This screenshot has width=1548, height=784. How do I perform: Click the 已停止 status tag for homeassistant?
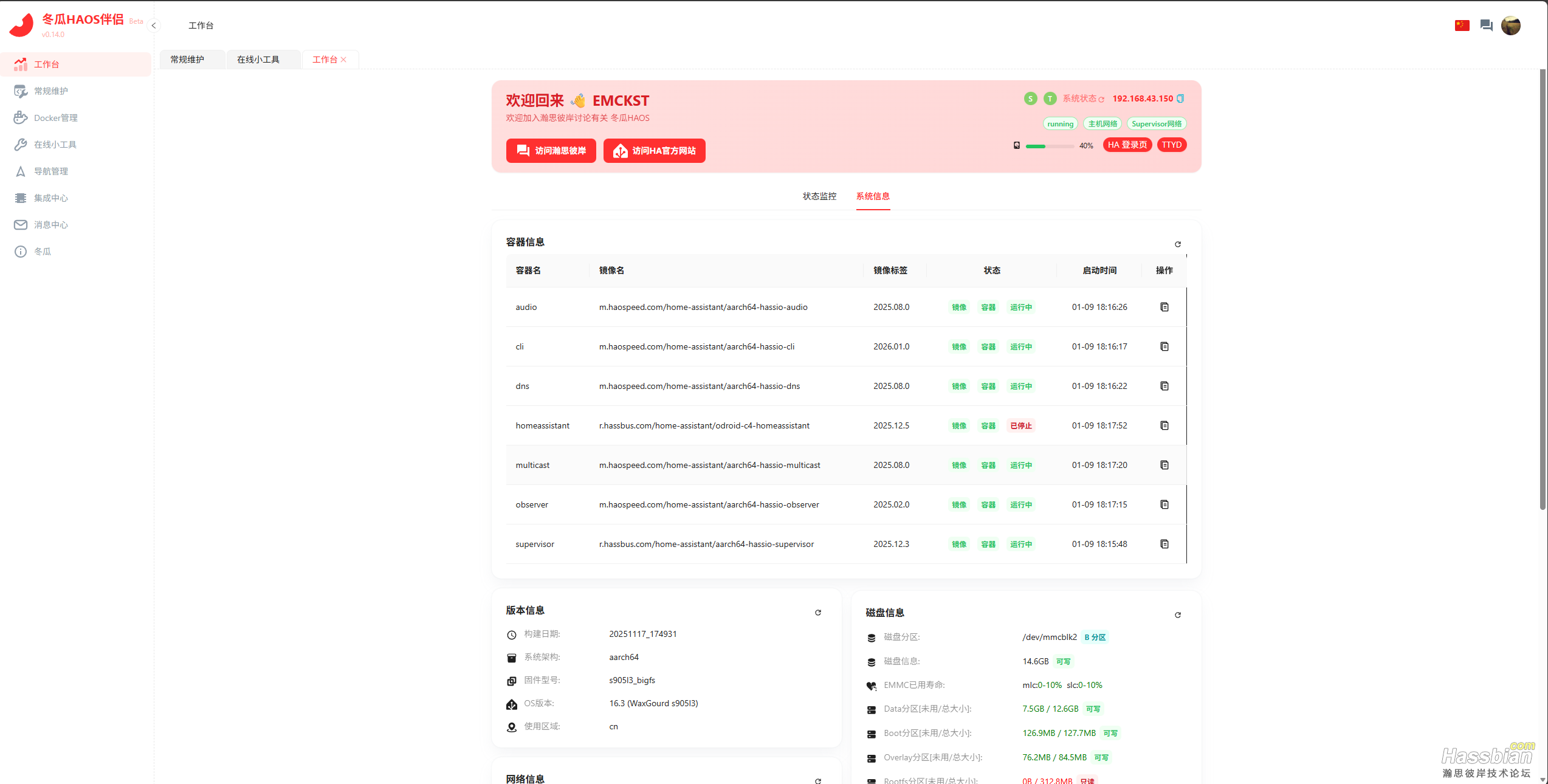[x=1020, y=425]
